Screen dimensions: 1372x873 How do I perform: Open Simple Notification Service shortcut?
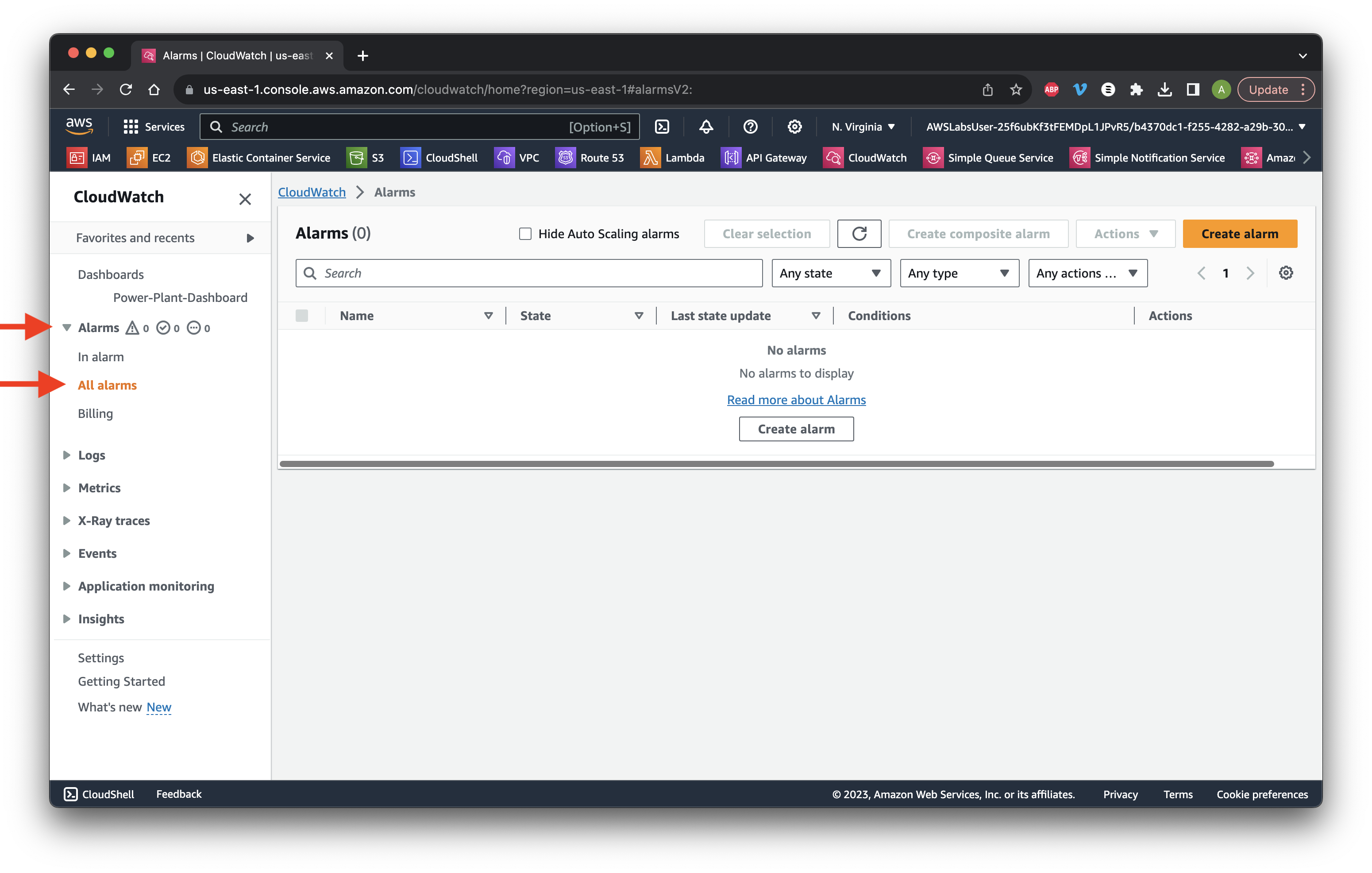tap(1148, 158)
